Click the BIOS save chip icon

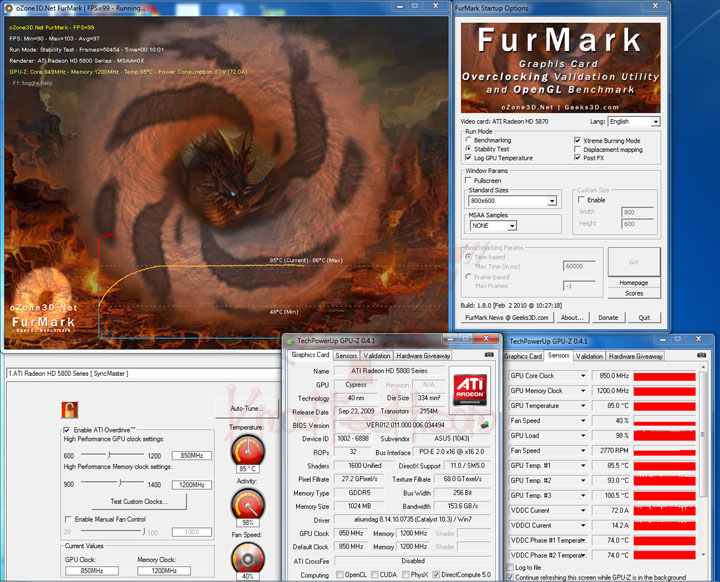(x=484, y=425)
